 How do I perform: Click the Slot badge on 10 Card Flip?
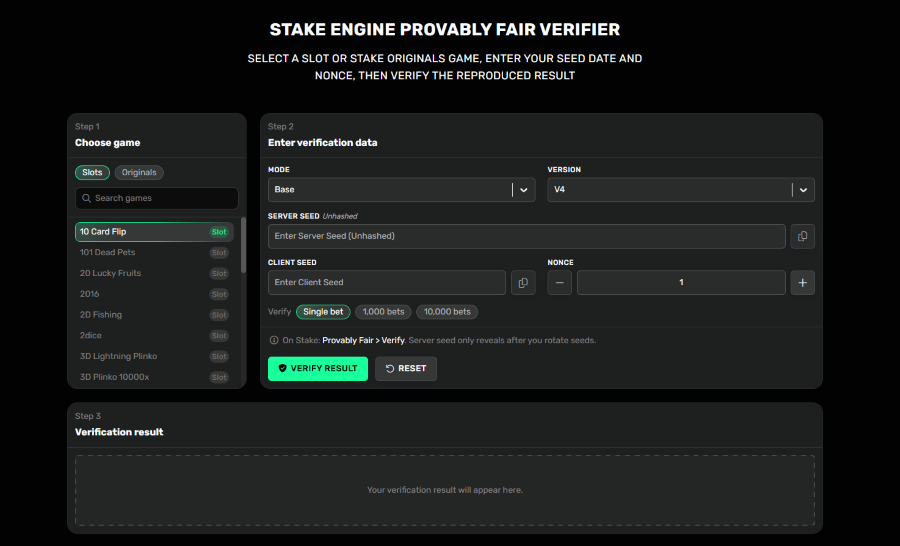(219, 232)
